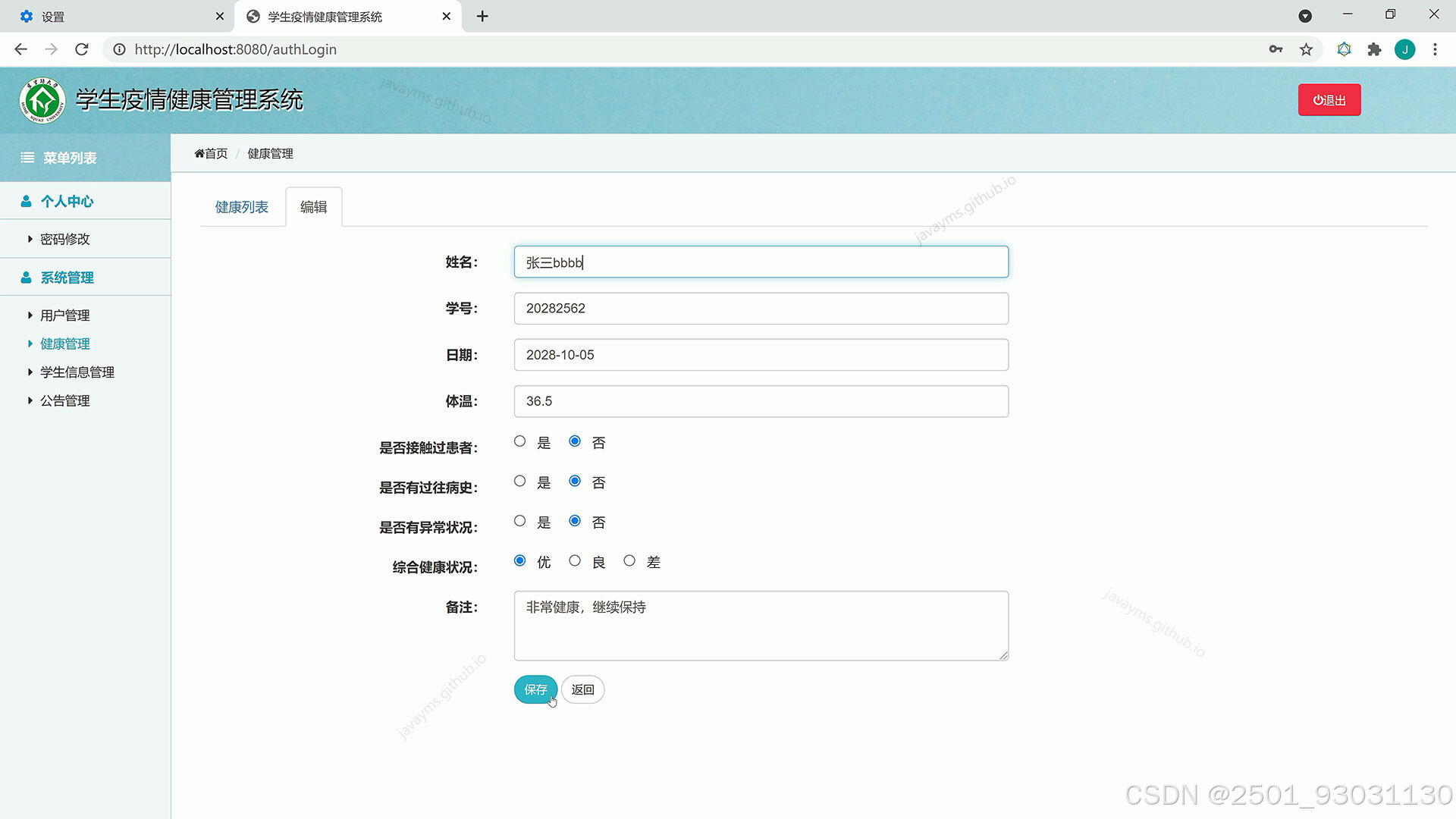This screenshot has width=1456, height=819.
Task: Click the 学号 input field
Action: [x=761, y=309]
